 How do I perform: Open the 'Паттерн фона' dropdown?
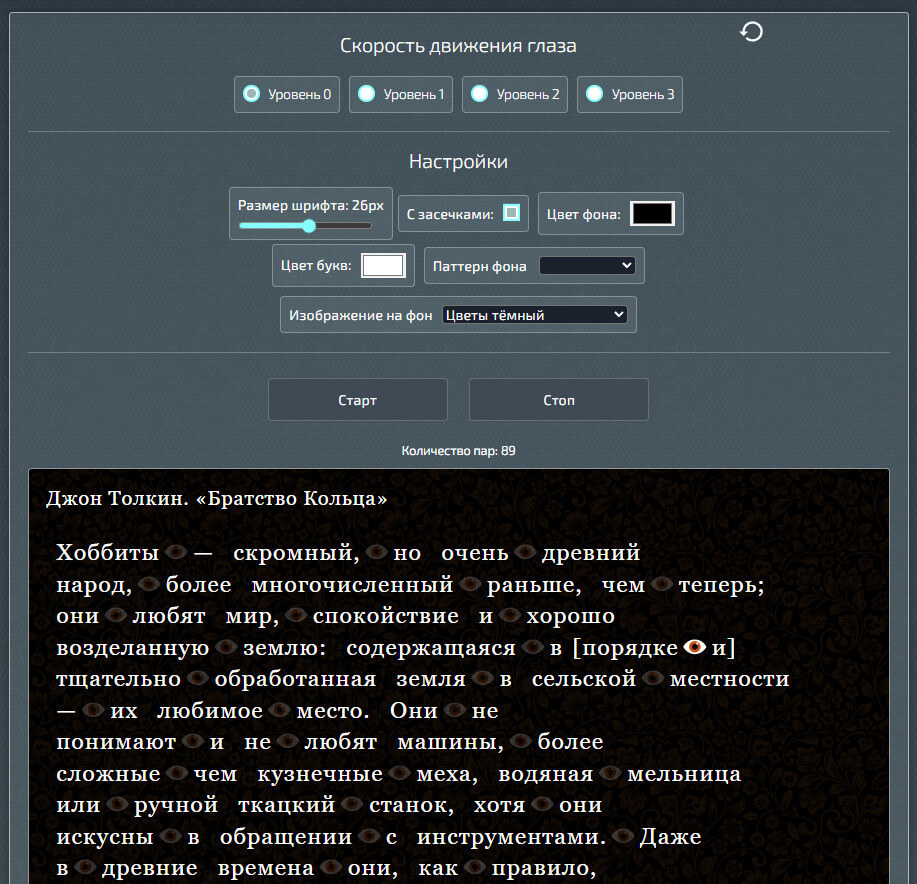(x=587, y=265)
